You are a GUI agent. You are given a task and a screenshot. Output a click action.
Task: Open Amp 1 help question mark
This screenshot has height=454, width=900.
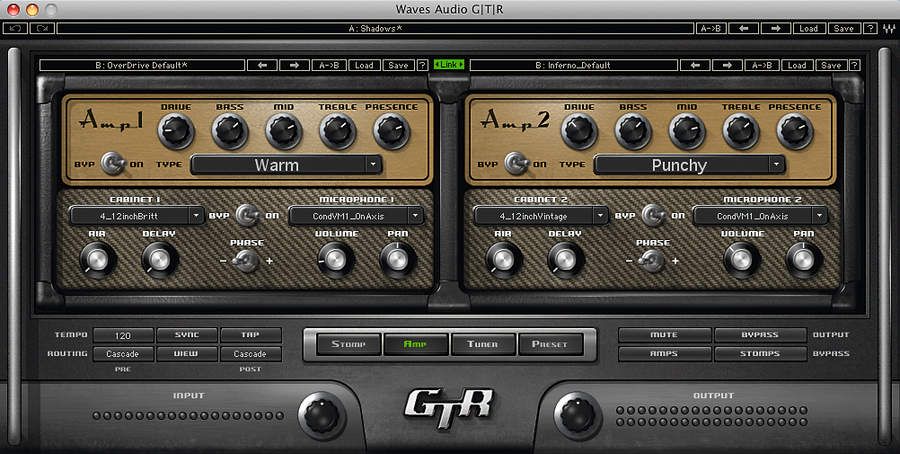[422, 65]
